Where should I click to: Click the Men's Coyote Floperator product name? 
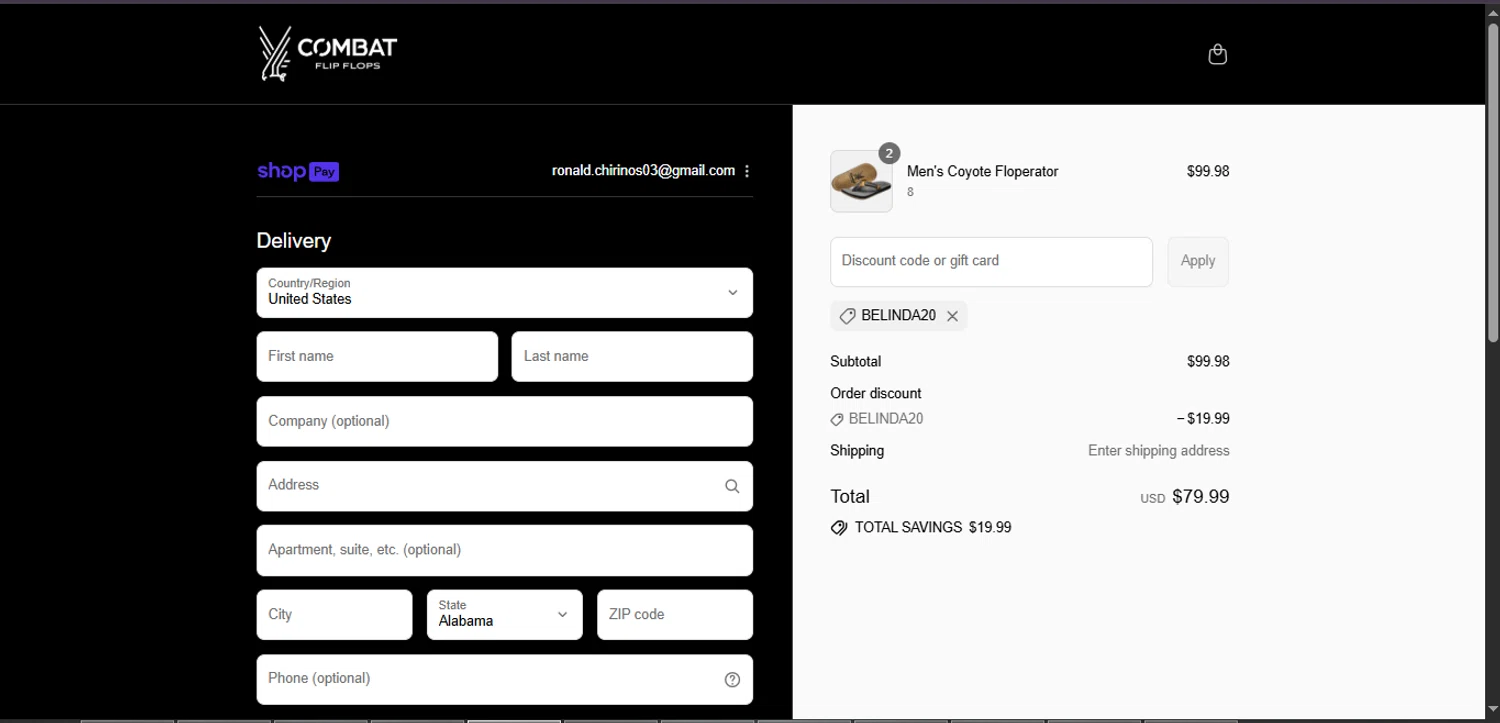[x=982, y=171]
